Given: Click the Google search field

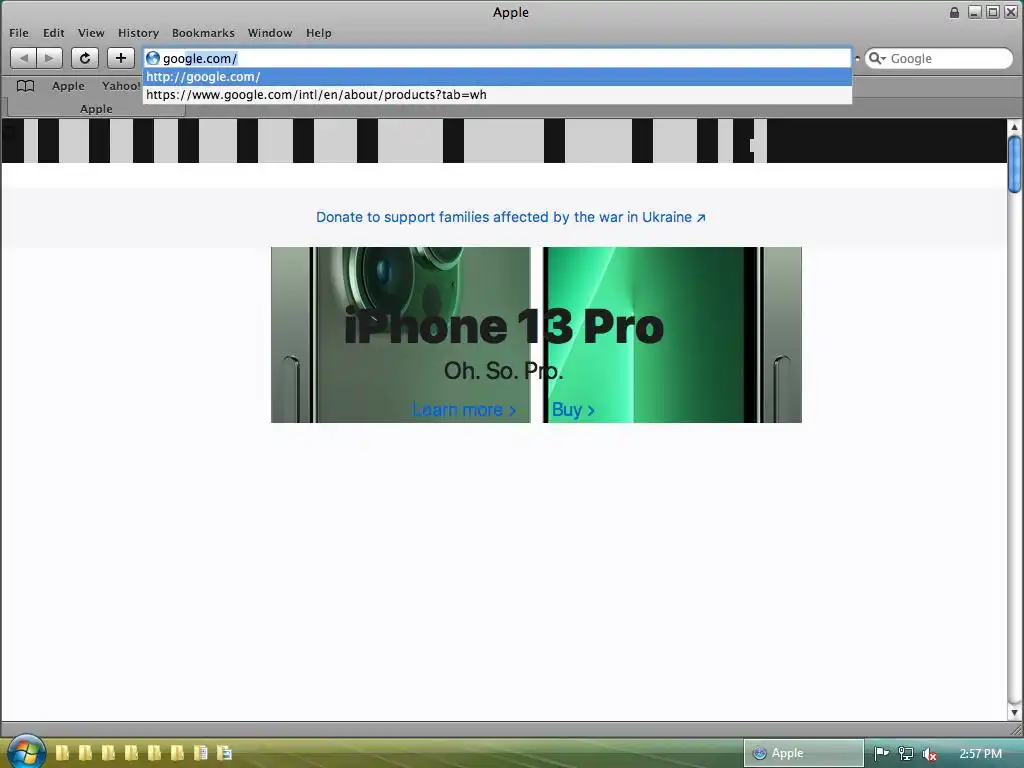Looking at the screenshot, I should [938, 58].
